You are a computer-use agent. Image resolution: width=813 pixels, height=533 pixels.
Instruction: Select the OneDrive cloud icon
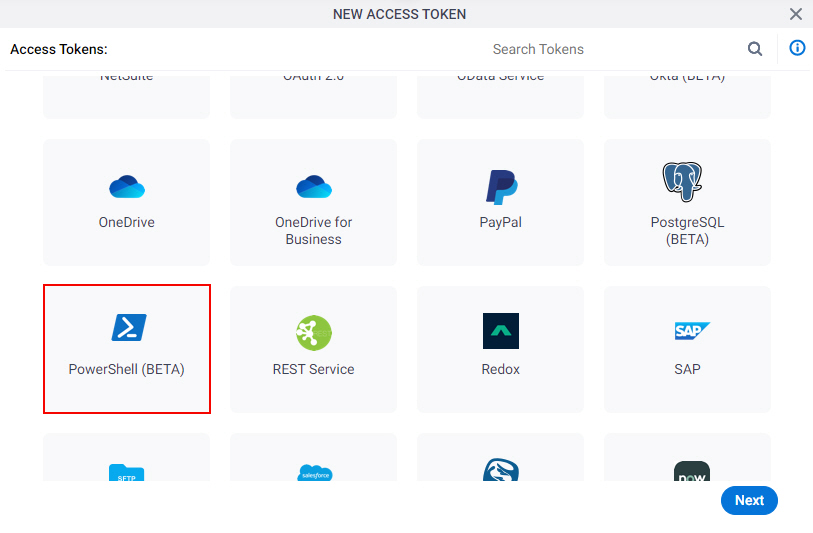tap(127, 187)
